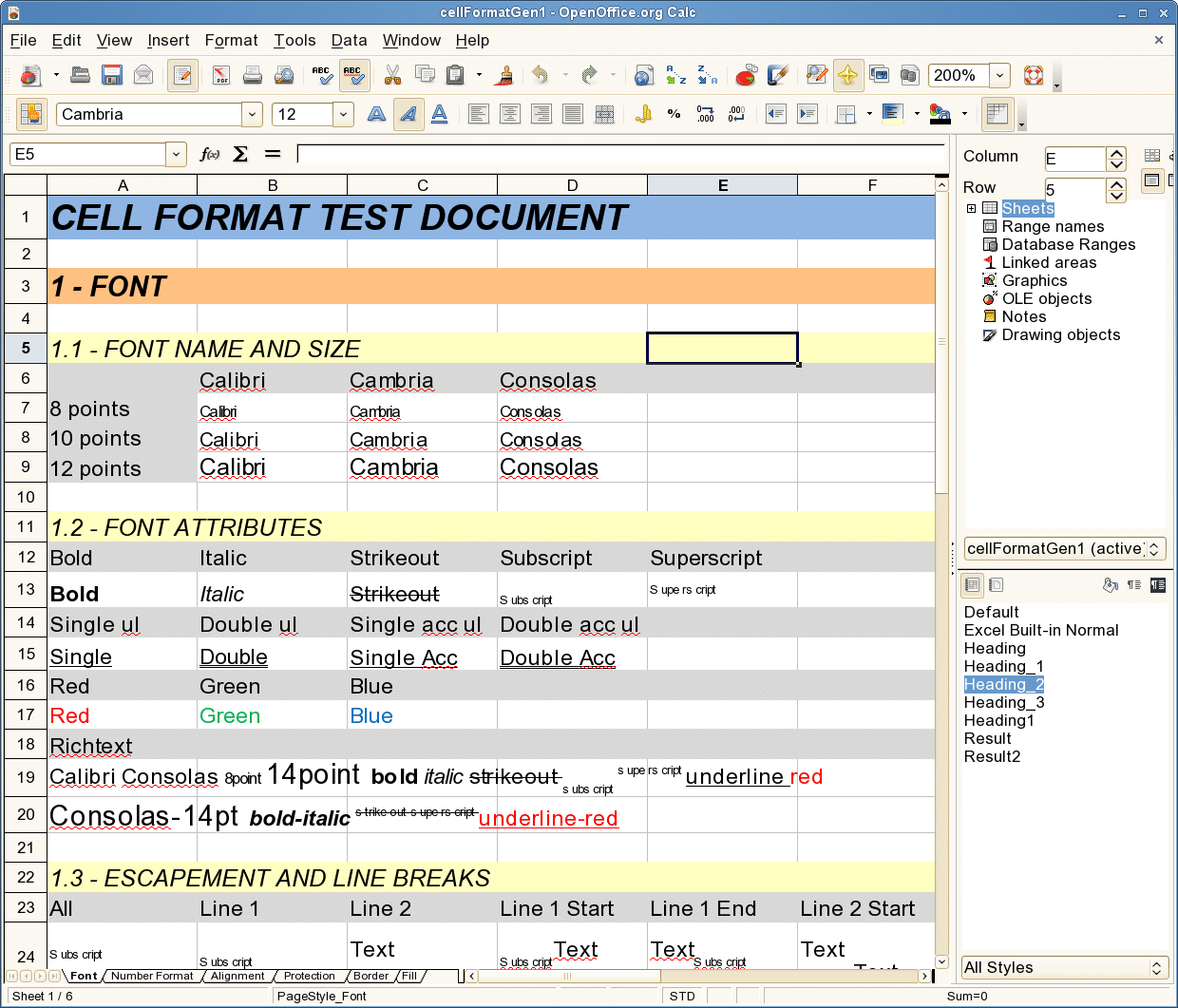This screenshot has height=1008, width=1178.
Task: Select Range names in Navigator
Action: tap(1053, 226)
